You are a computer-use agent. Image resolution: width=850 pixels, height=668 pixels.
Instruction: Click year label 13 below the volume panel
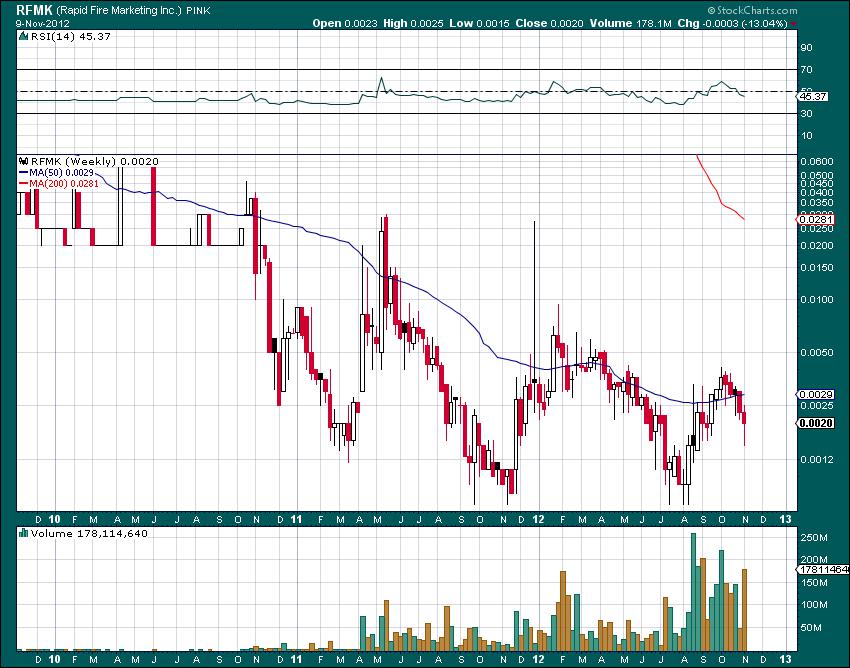click(x=785, y=660)
